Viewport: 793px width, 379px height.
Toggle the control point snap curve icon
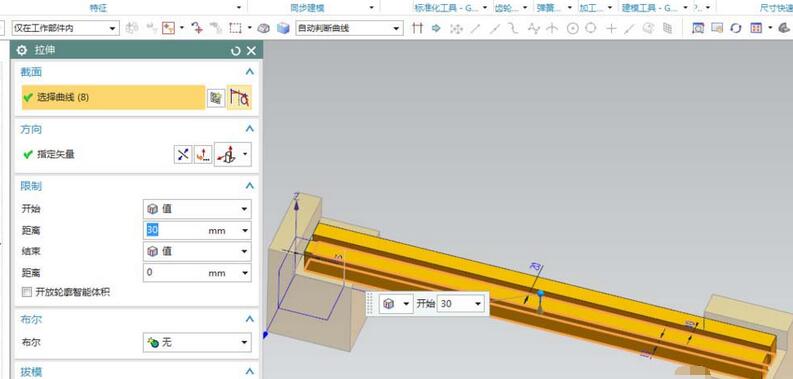point(514,28)
